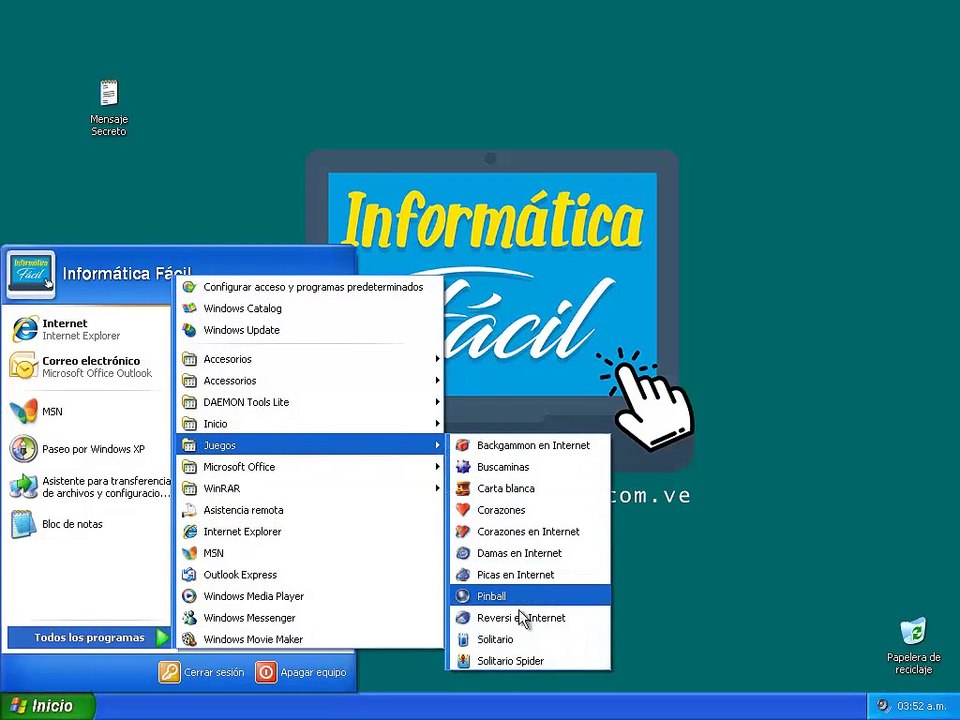Click the Apagar equipo button
This screenshot has width=960, height=720.
click(301, 672)
